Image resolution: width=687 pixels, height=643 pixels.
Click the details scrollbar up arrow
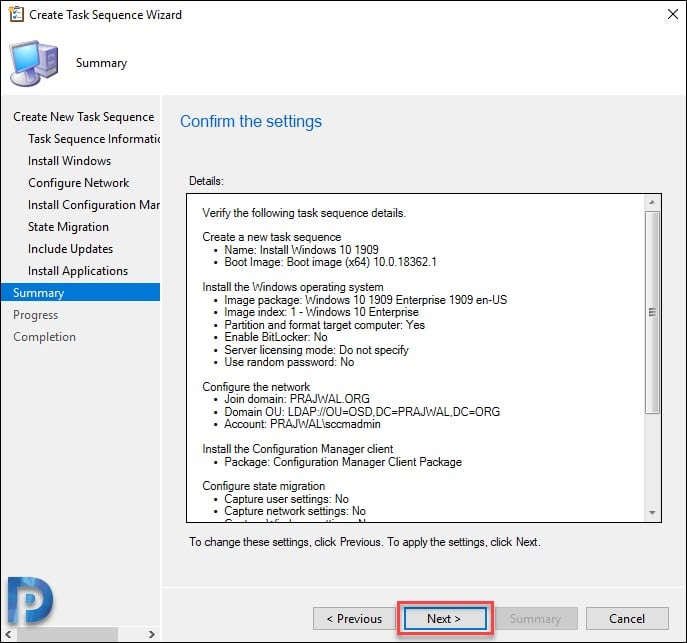pos(652,202)
